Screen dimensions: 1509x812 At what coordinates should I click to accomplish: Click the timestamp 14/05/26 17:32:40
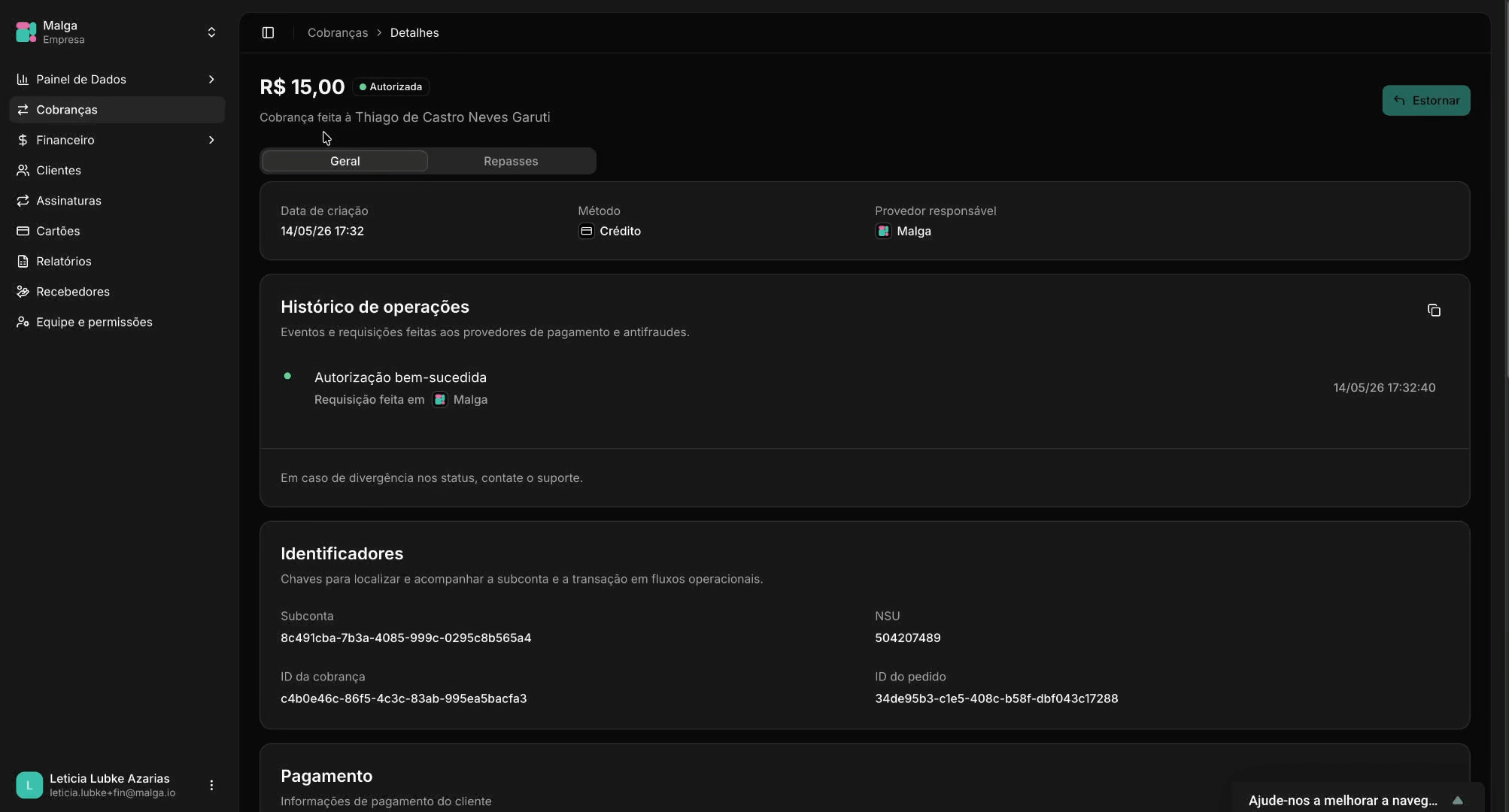(x=1384, y=388)
